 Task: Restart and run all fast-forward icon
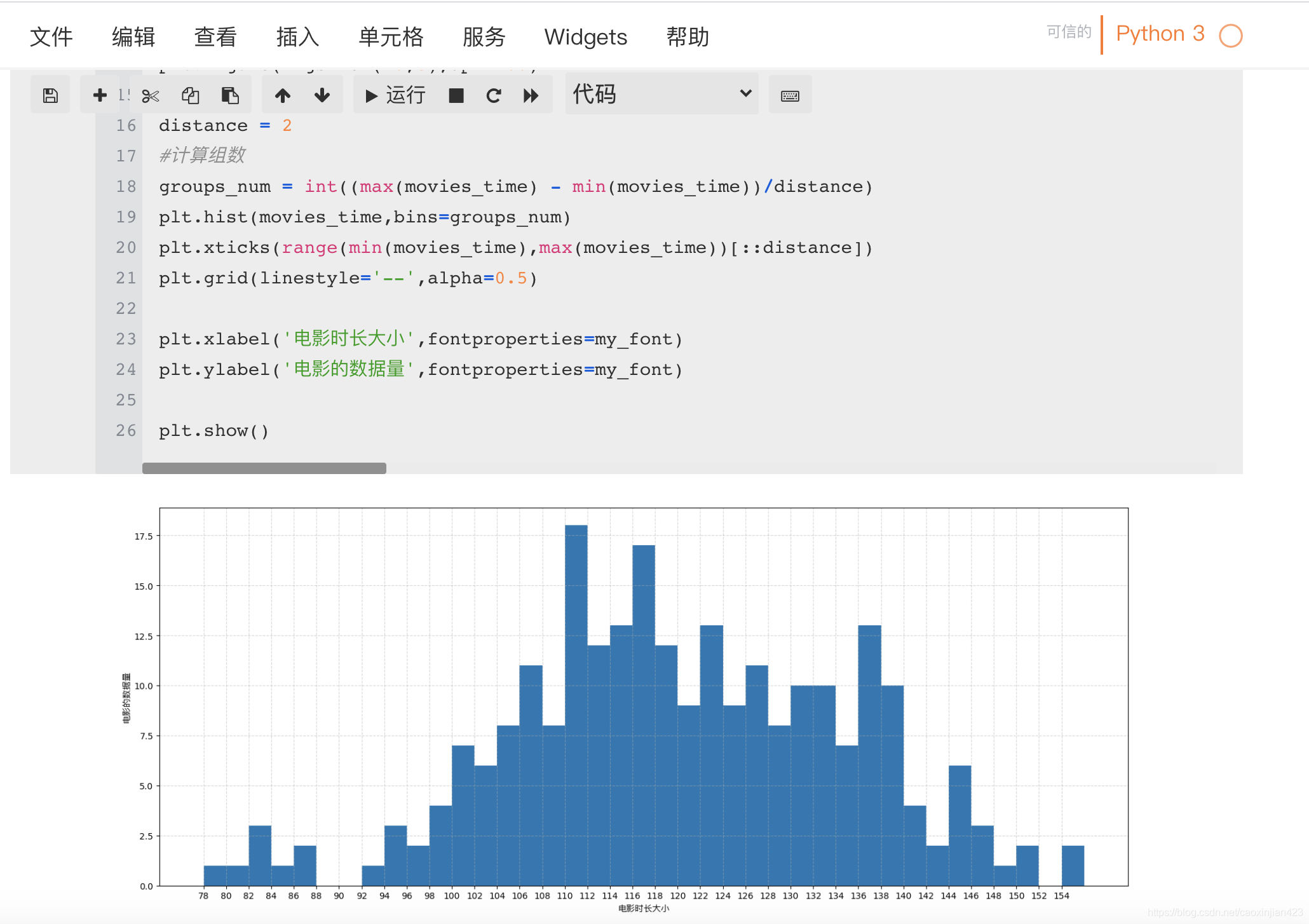[x=531, y=95]
